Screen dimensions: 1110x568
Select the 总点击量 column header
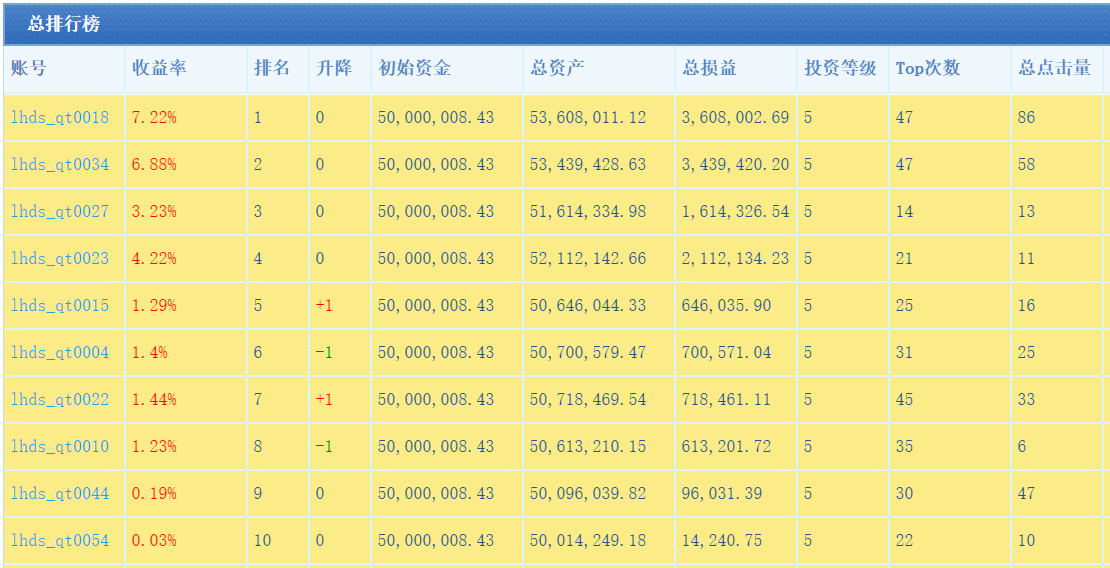[1054, 69]
